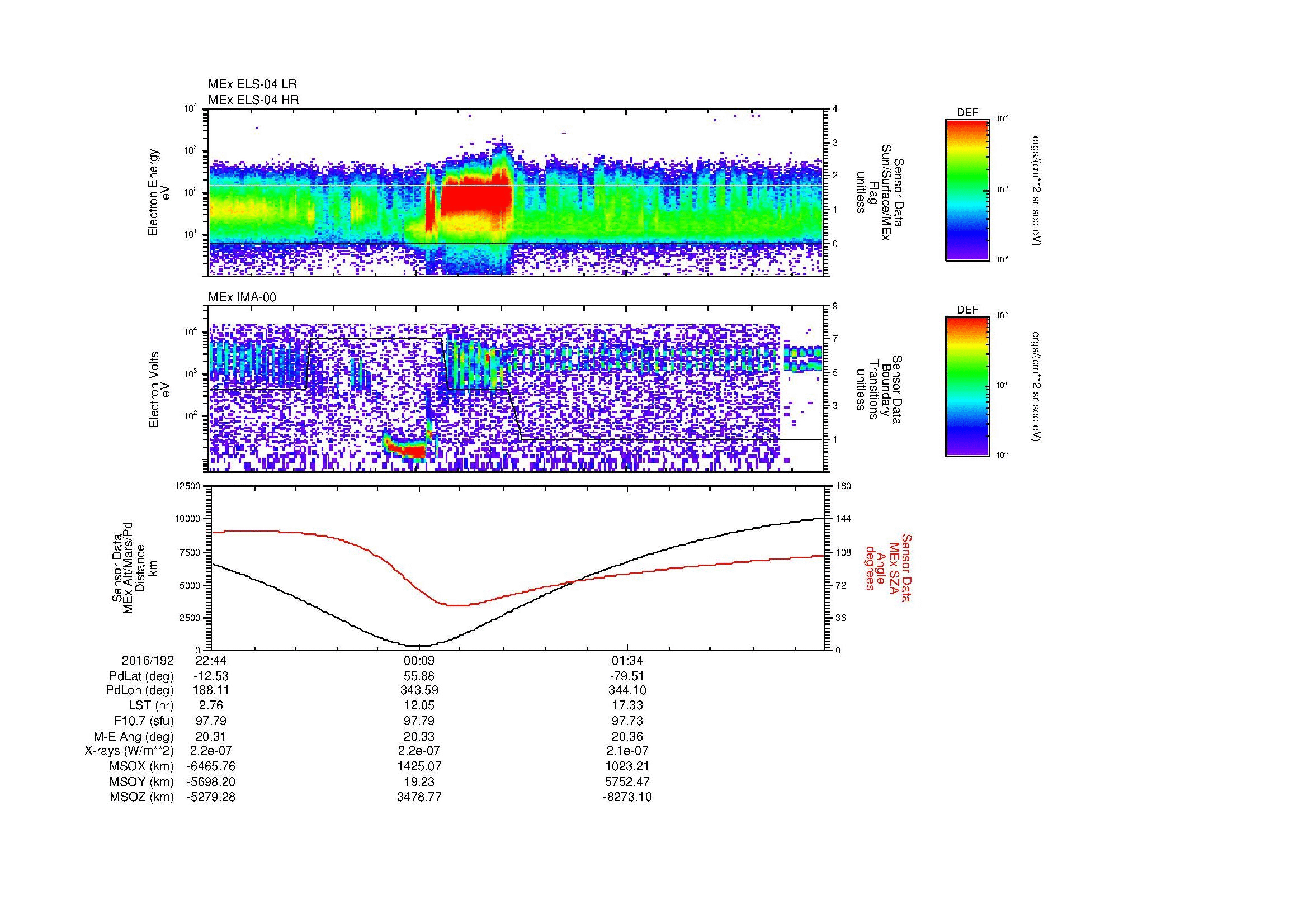Click the 'MEx ELS-04 LR' panel title
Viewport: 1308px width, 924px height.
[x=252, y=84]
